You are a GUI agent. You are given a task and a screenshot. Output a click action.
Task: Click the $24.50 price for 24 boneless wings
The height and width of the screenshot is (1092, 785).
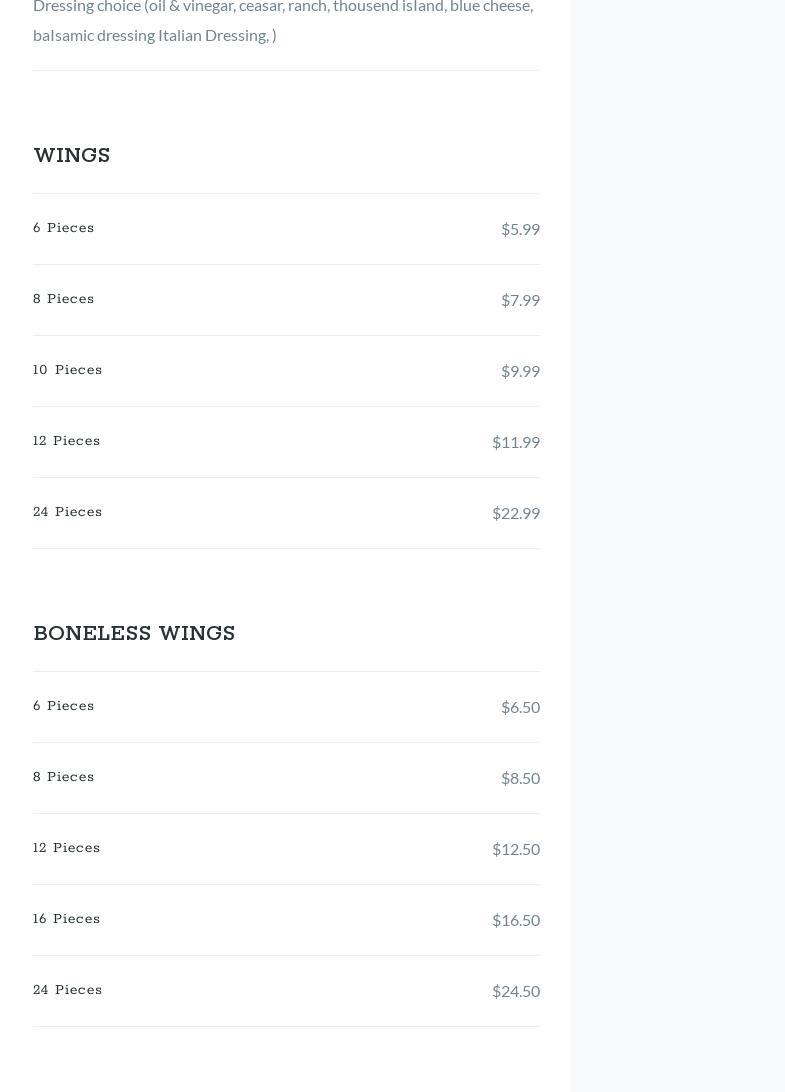point(516,991)
